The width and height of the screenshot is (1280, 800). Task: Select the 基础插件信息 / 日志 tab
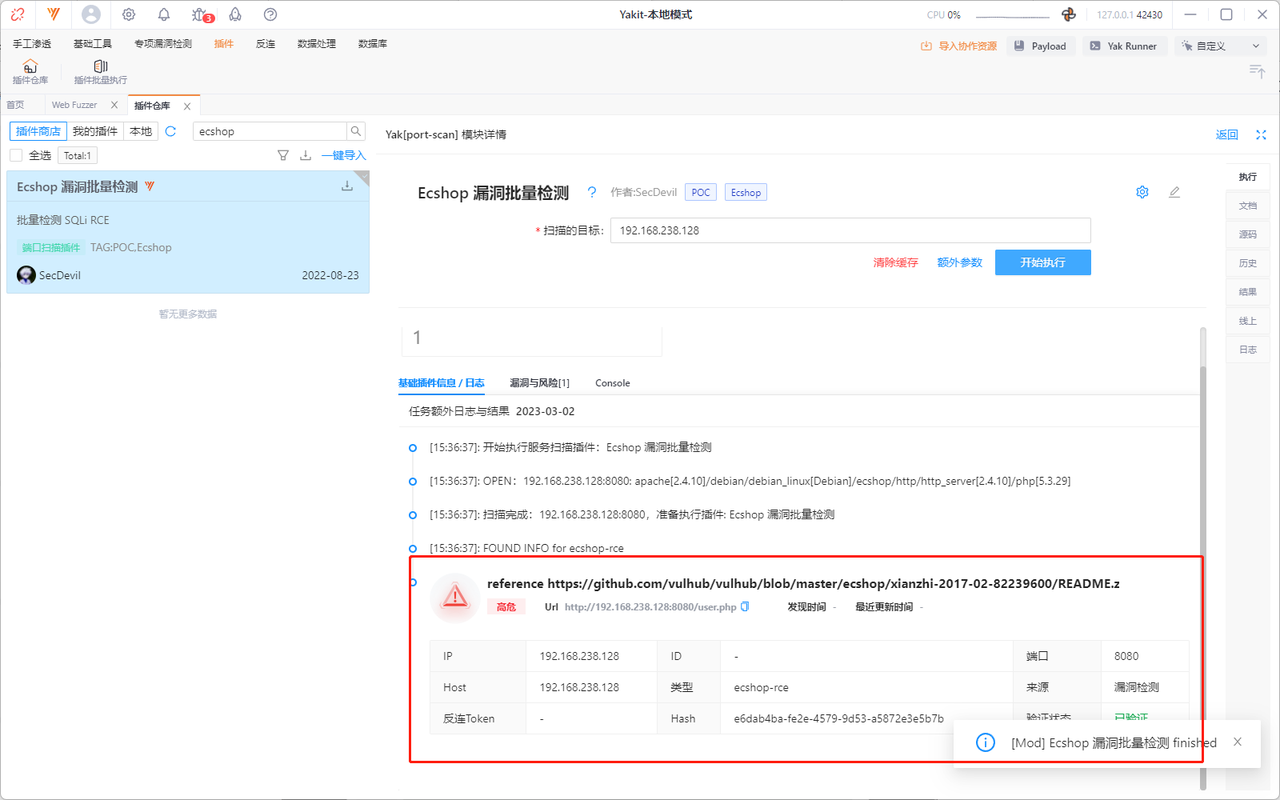pyautogui.click(x=441, y=383)
